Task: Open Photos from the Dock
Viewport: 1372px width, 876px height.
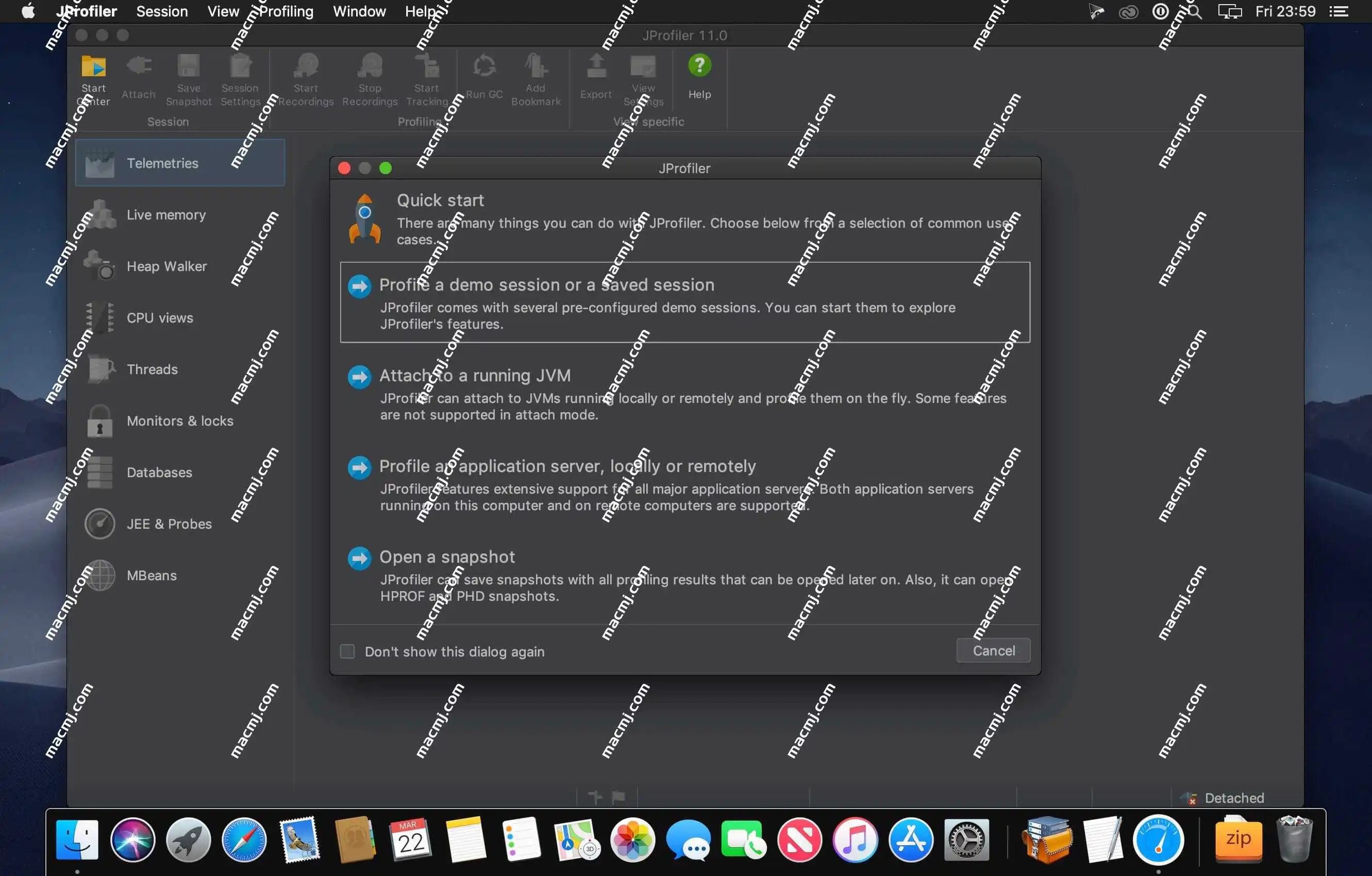Action: (632, 839)
